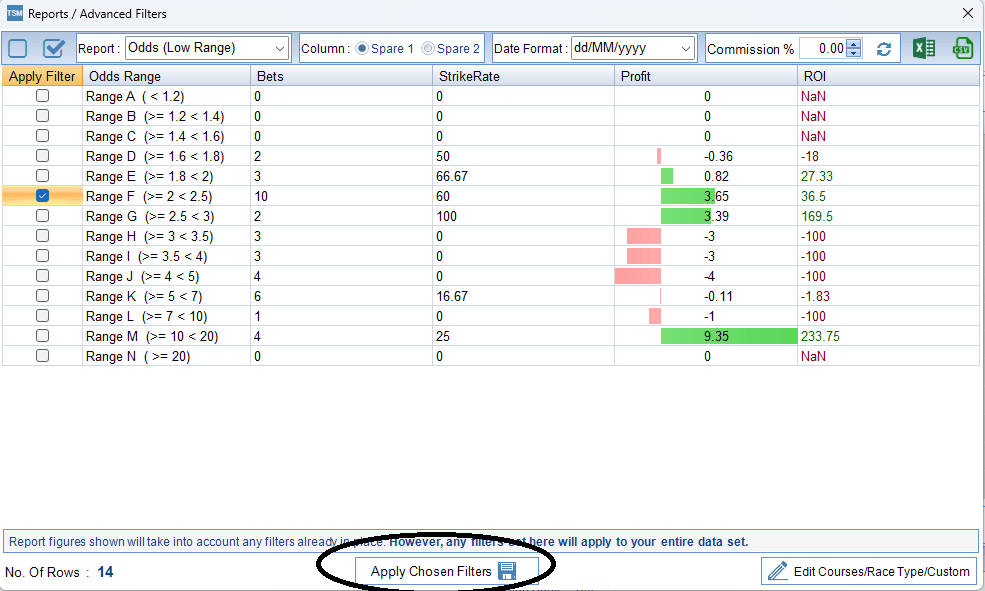Click the TSM app icon in title bar

[14, 14]
